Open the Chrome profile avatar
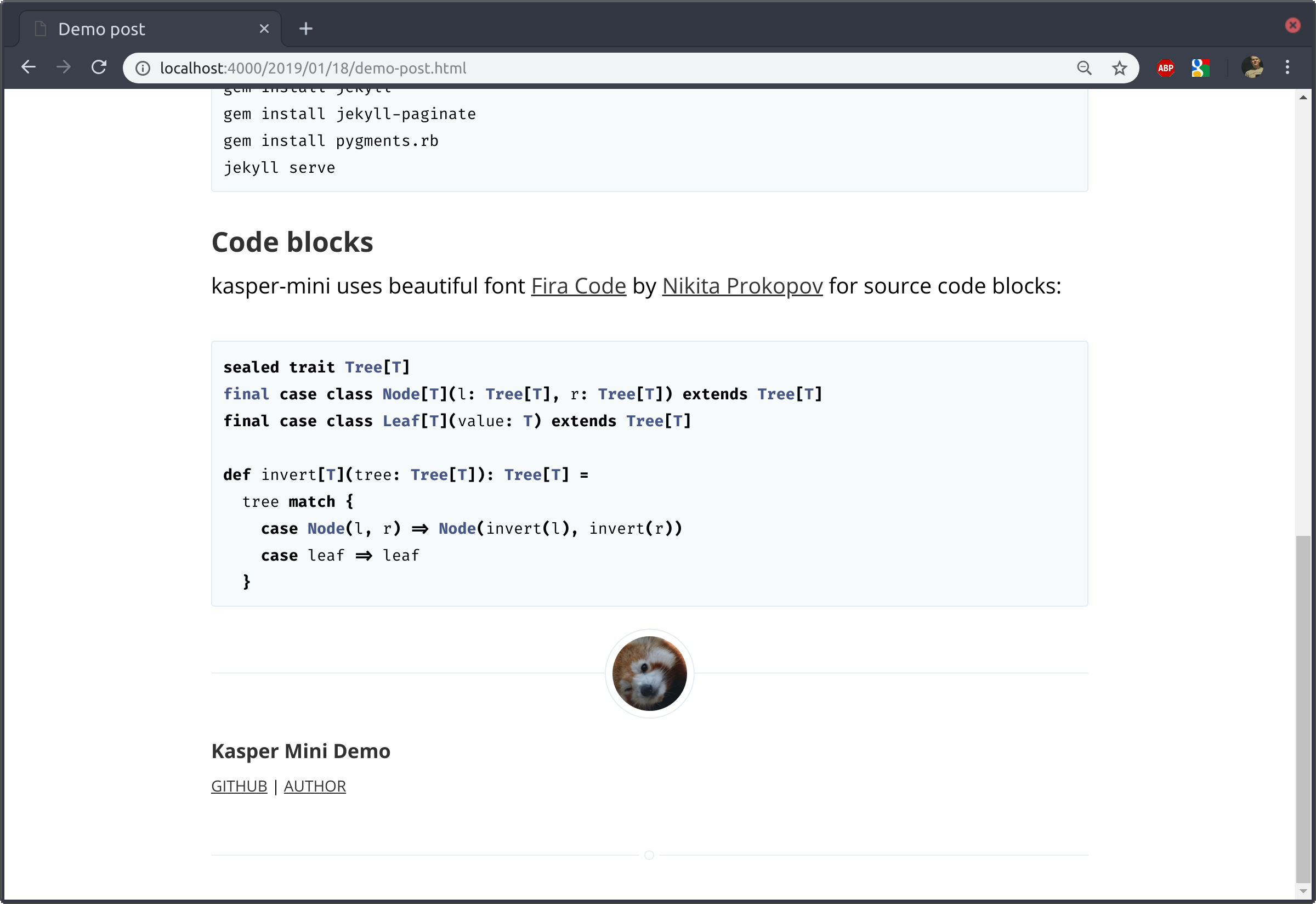 [1252, 67]
